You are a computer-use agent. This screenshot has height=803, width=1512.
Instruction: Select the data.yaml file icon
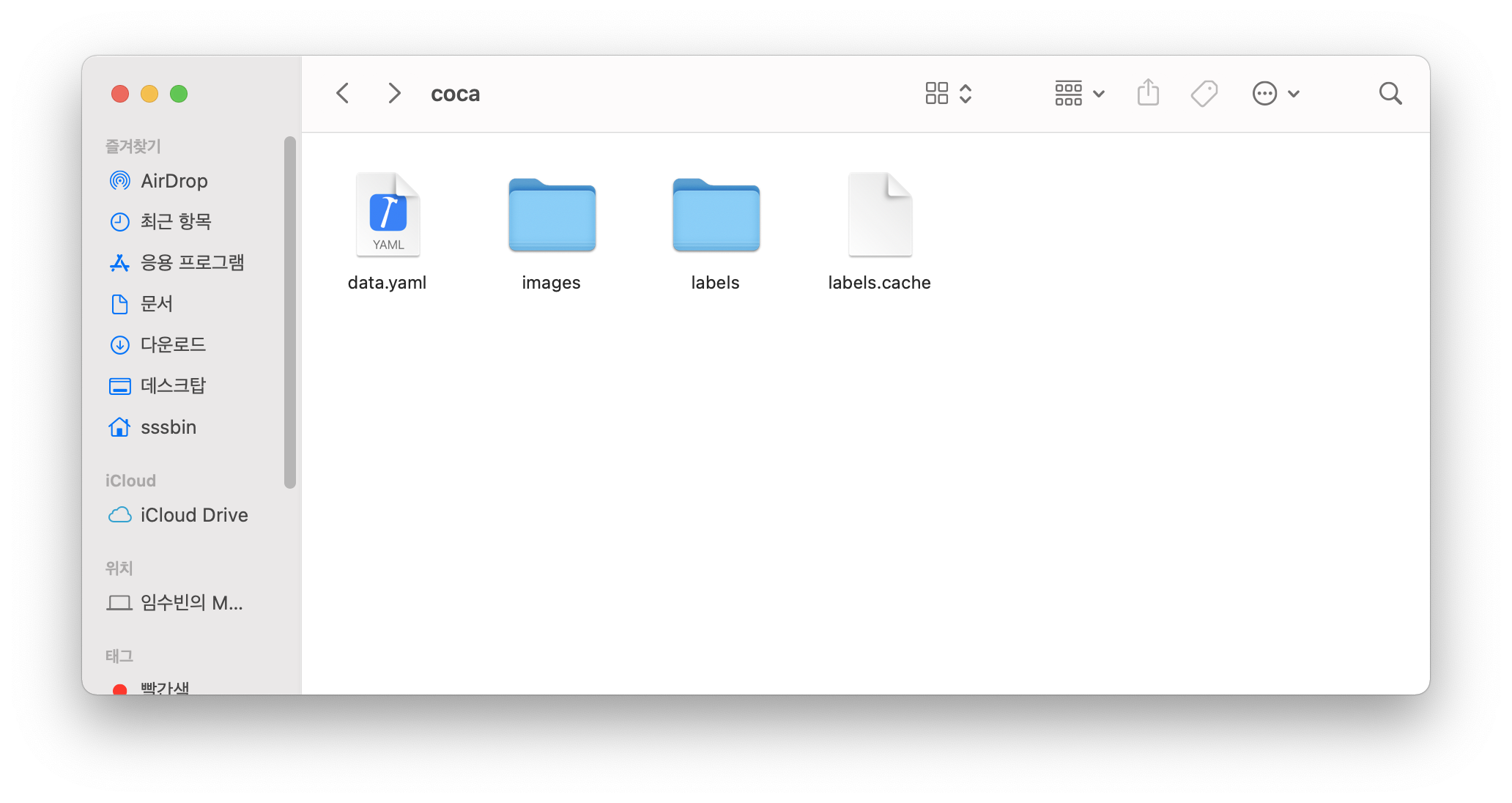pyautogui.click(x=388, y=215)
